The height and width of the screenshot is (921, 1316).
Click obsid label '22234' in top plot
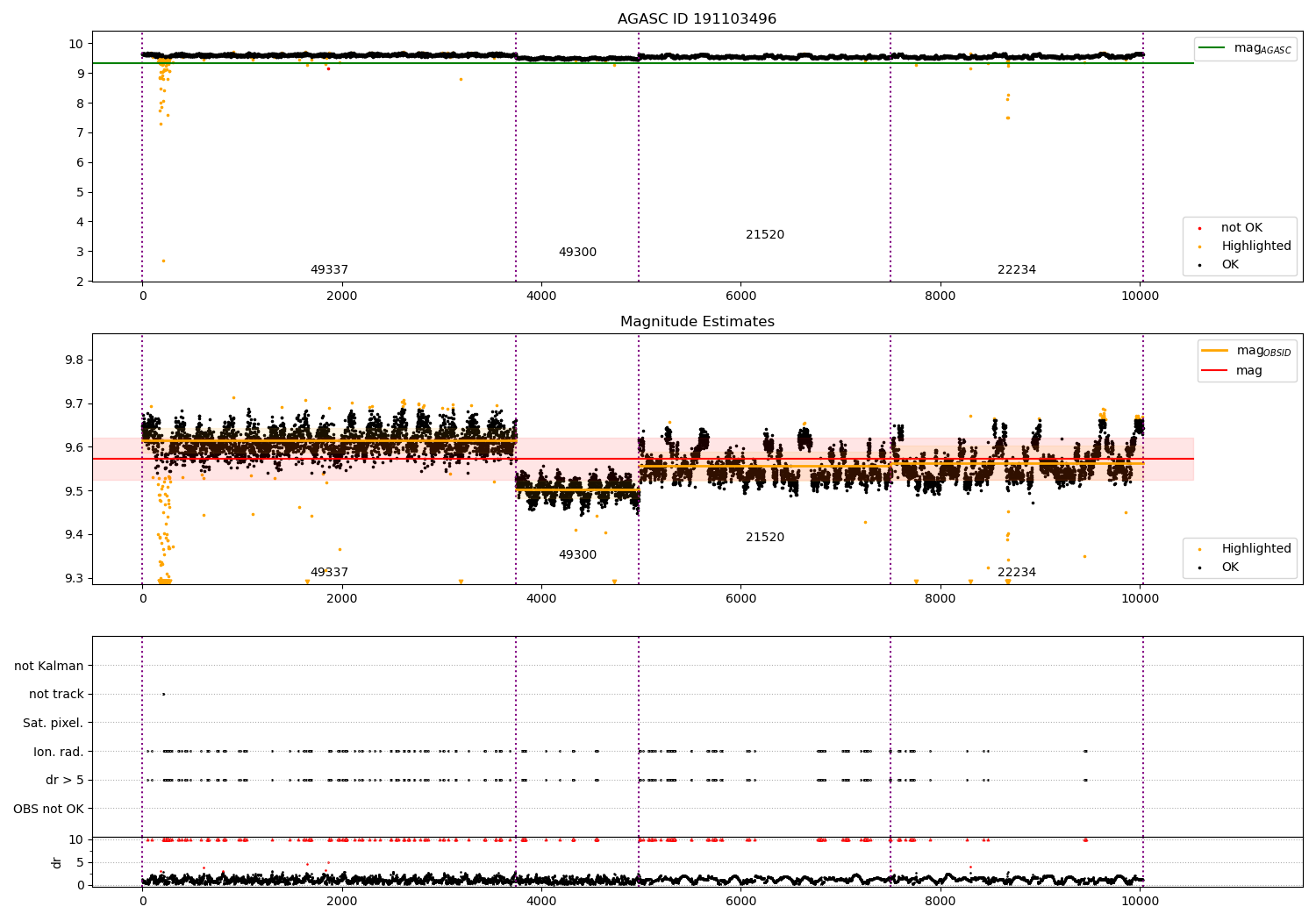pos(1017,270)
